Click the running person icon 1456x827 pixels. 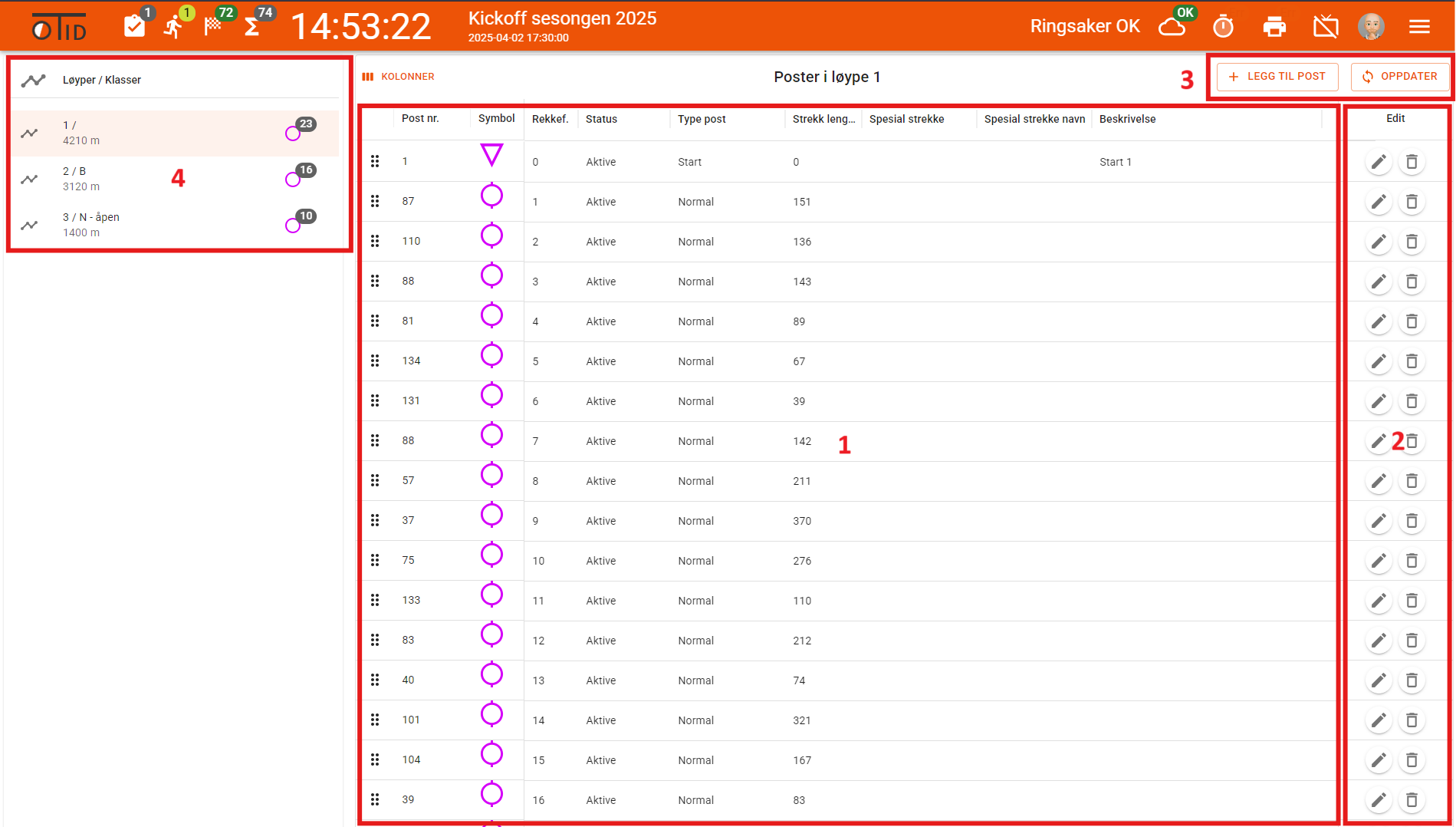(174, 28)
